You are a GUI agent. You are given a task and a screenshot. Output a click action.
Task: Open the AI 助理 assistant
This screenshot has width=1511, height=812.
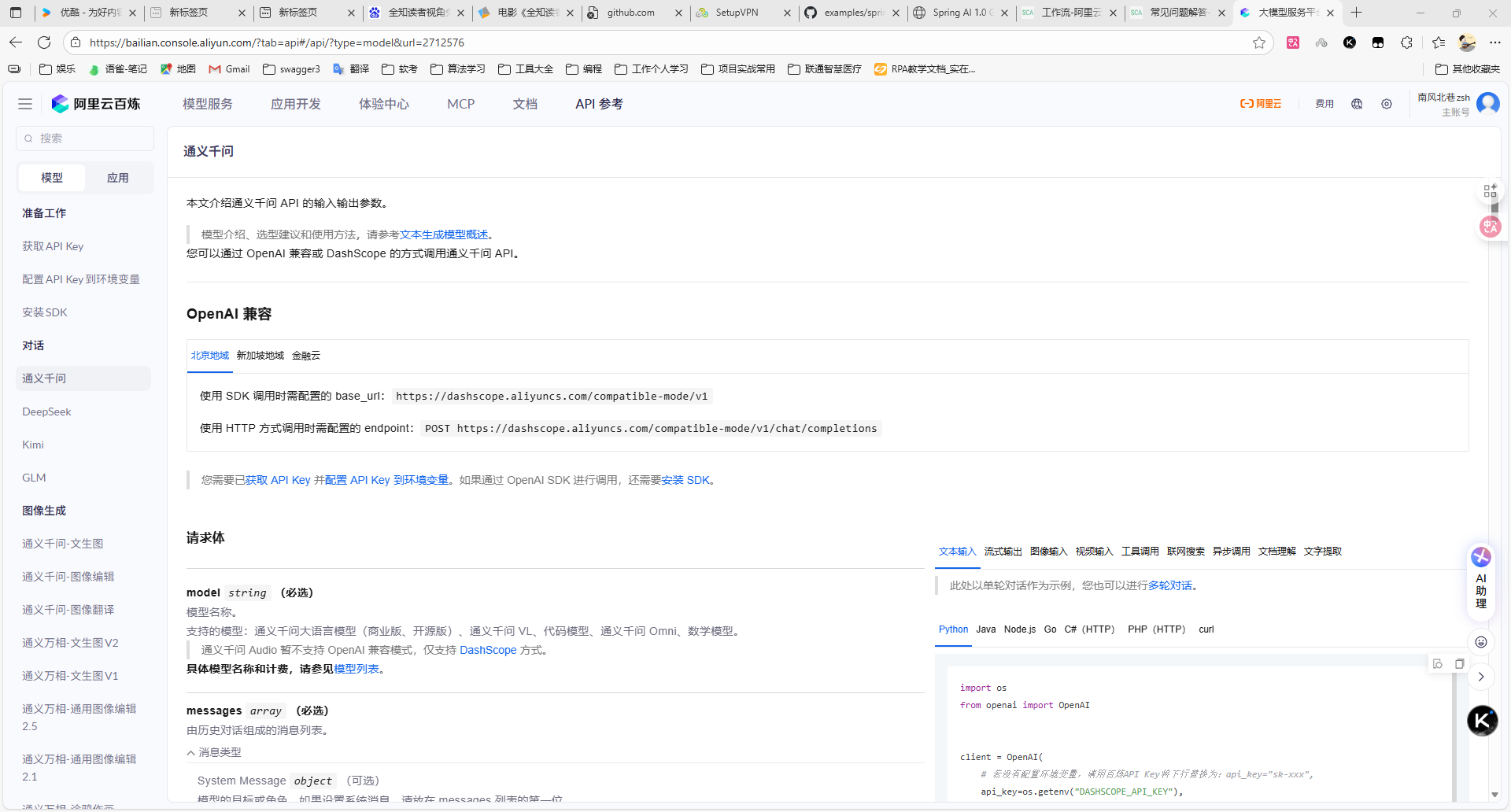(1481, 577)
